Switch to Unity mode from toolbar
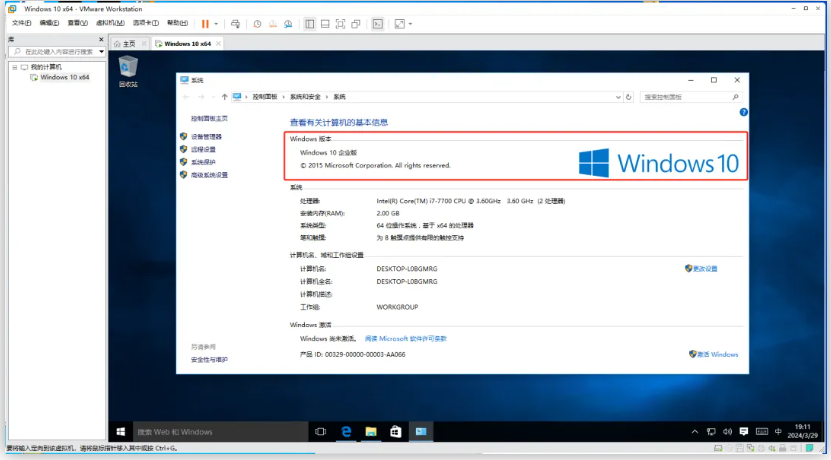The image size is (831, 460). pos(356,24)
